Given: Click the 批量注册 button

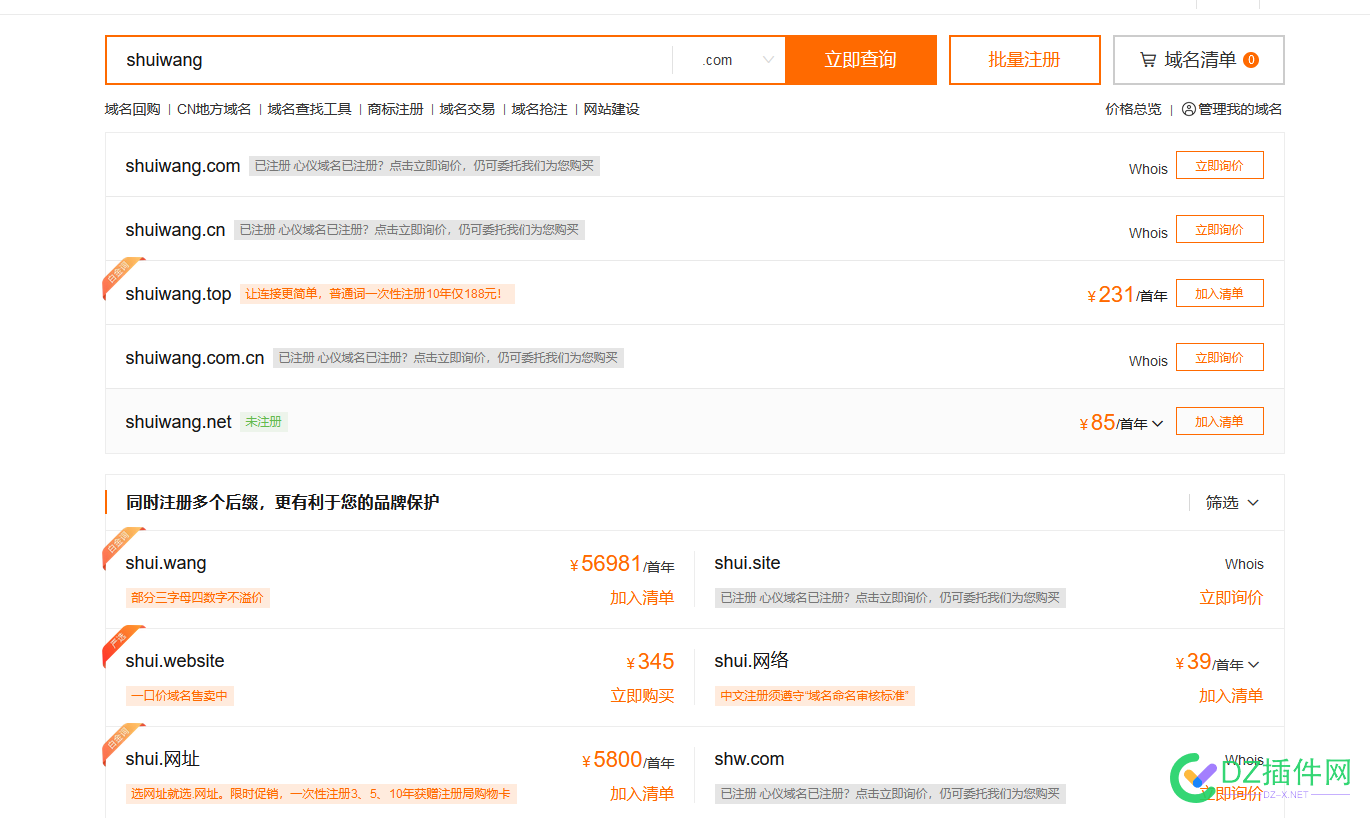Looking at the screenshot, I should tap(1024, 60).
